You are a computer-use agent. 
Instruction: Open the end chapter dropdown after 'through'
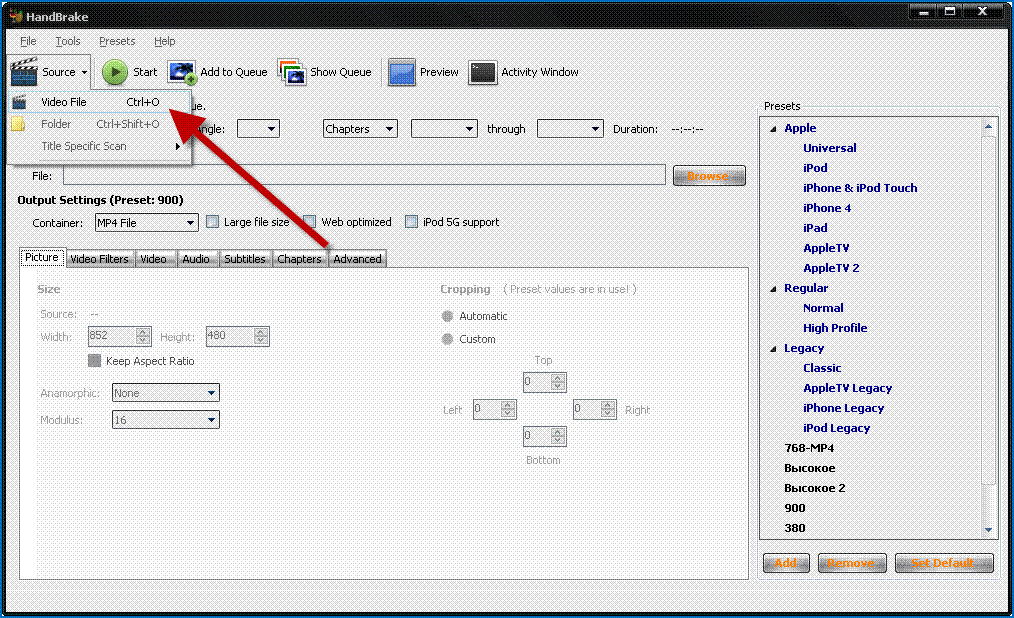[x=570, y=129]
